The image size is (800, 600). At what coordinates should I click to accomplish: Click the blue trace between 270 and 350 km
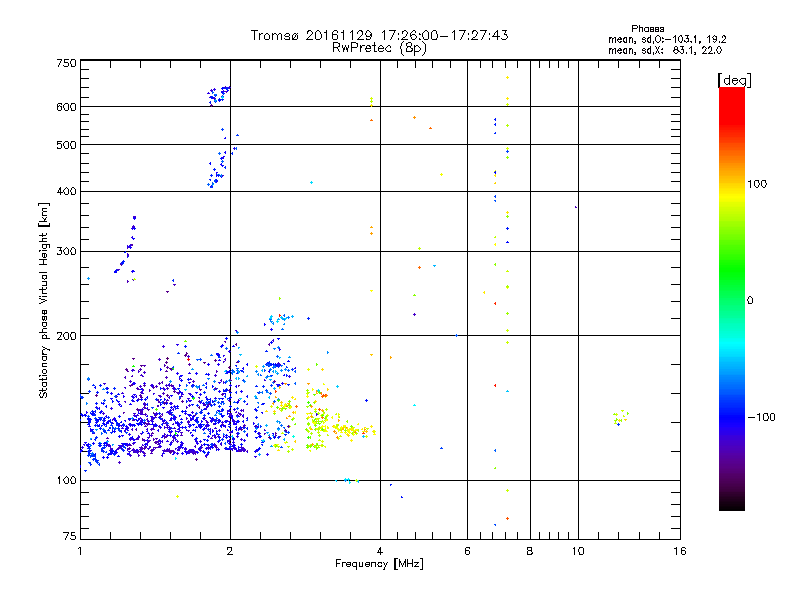[126, 245]
